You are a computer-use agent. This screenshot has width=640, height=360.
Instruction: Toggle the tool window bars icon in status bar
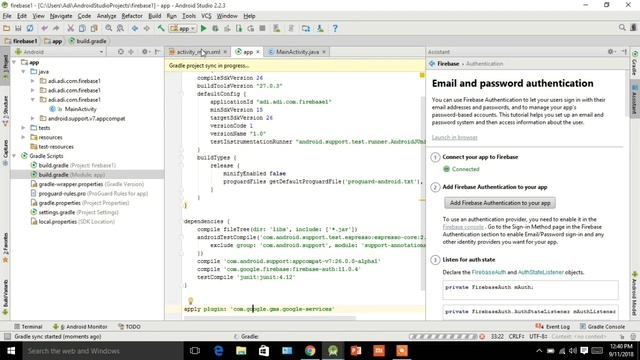[x=7, y=336]
